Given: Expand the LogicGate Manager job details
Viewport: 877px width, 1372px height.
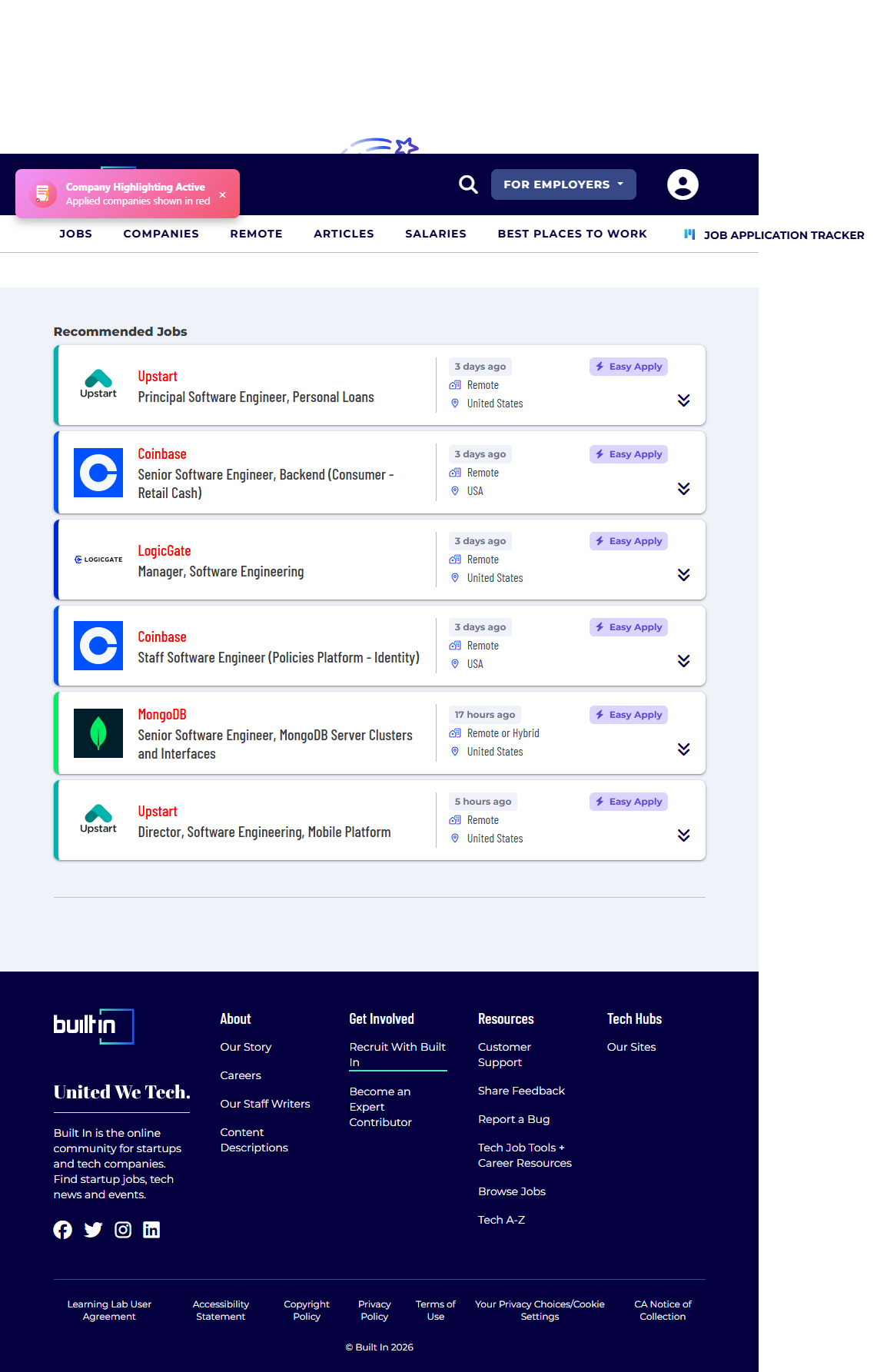Looking at the screenshot, I should pyautogui.click(x=683, y=575).
